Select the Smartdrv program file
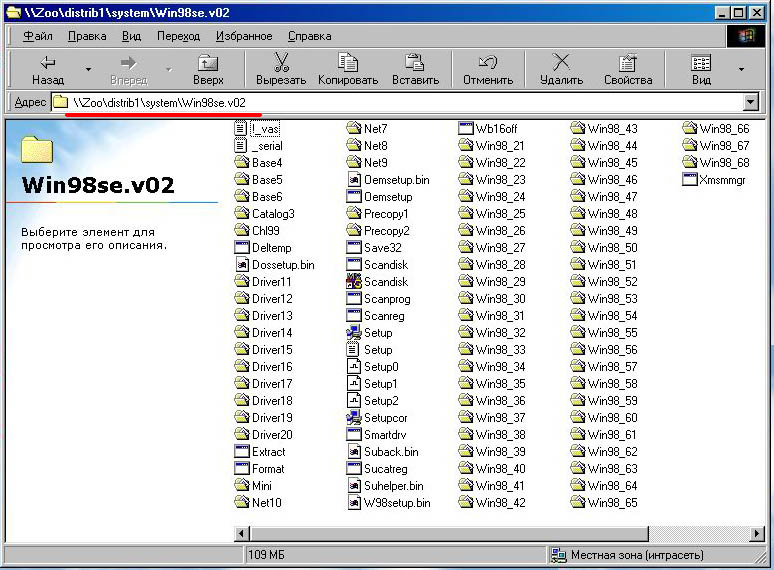The height and width of the screenshot is (570, 774). click(x=376, y=435)
